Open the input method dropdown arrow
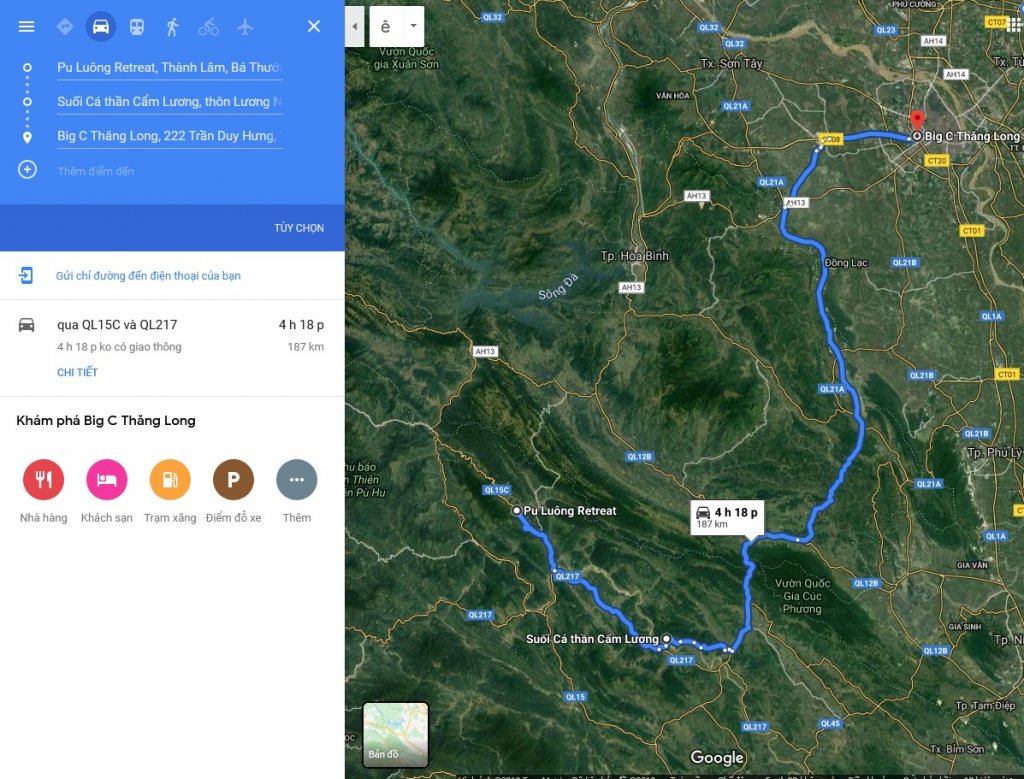Viewport: 1024px width, 779px height. [x=413, y=26]
